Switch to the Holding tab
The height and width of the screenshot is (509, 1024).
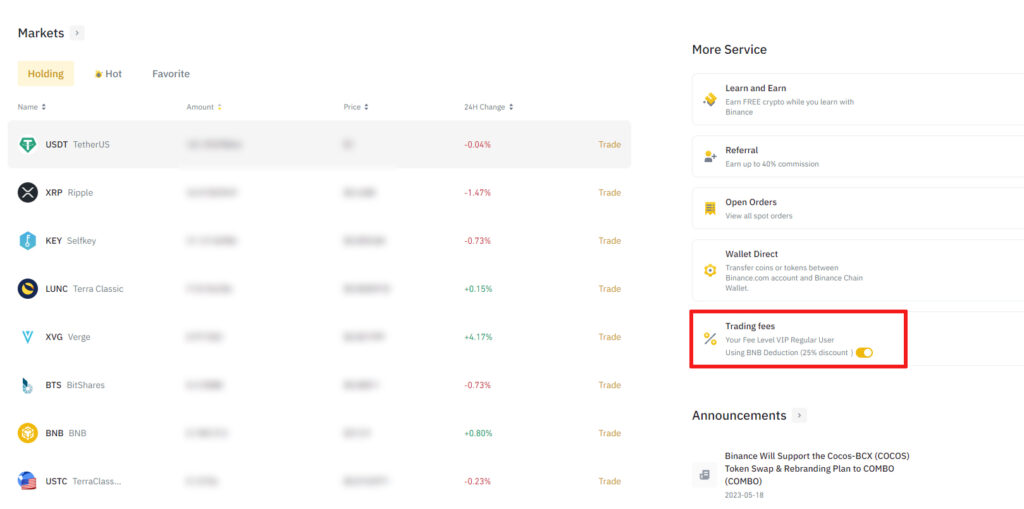46,74
